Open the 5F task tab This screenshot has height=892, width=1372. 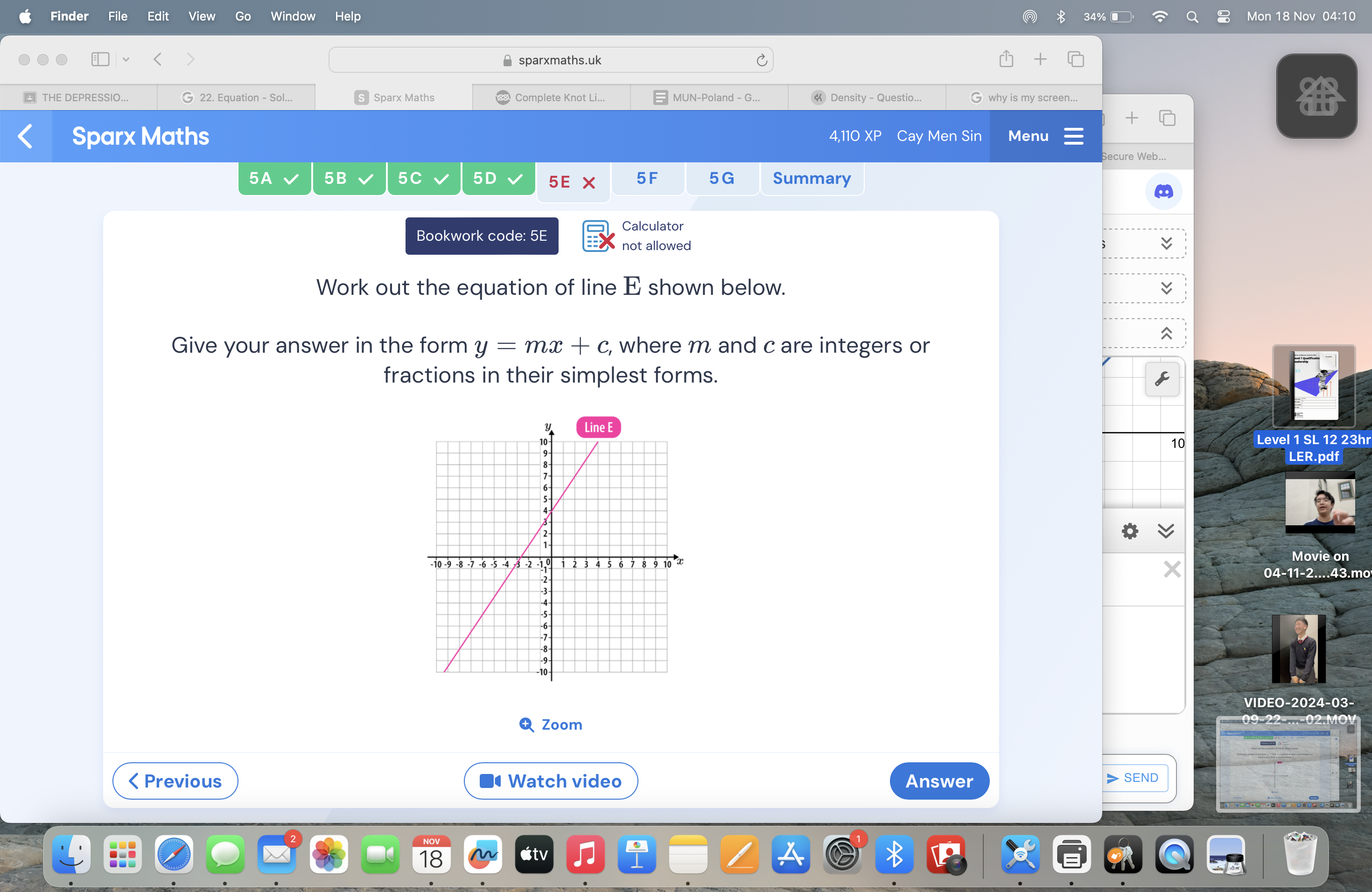pos(647,179)
